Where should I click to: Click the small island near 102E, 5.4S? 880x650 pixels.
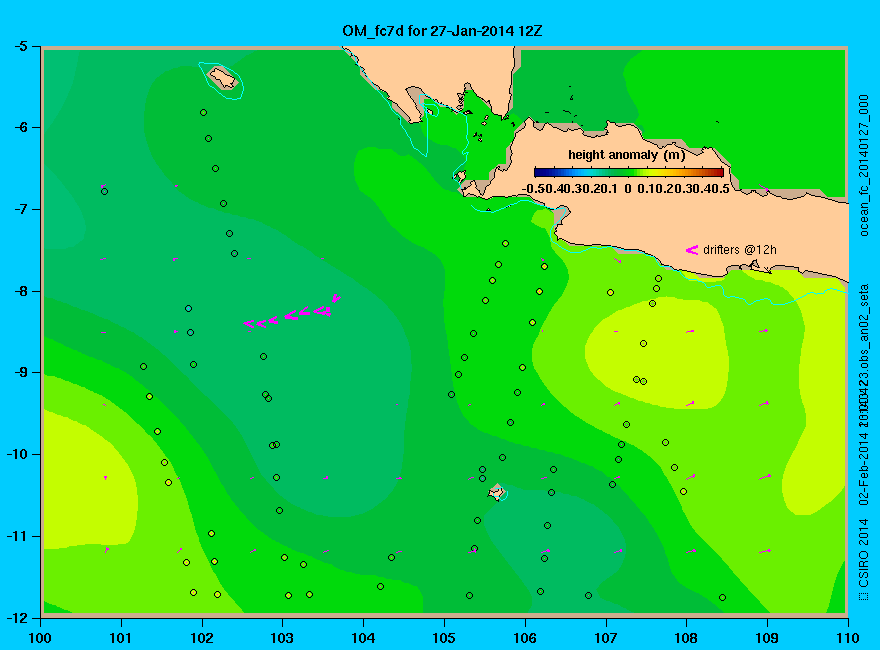[222, 77]
